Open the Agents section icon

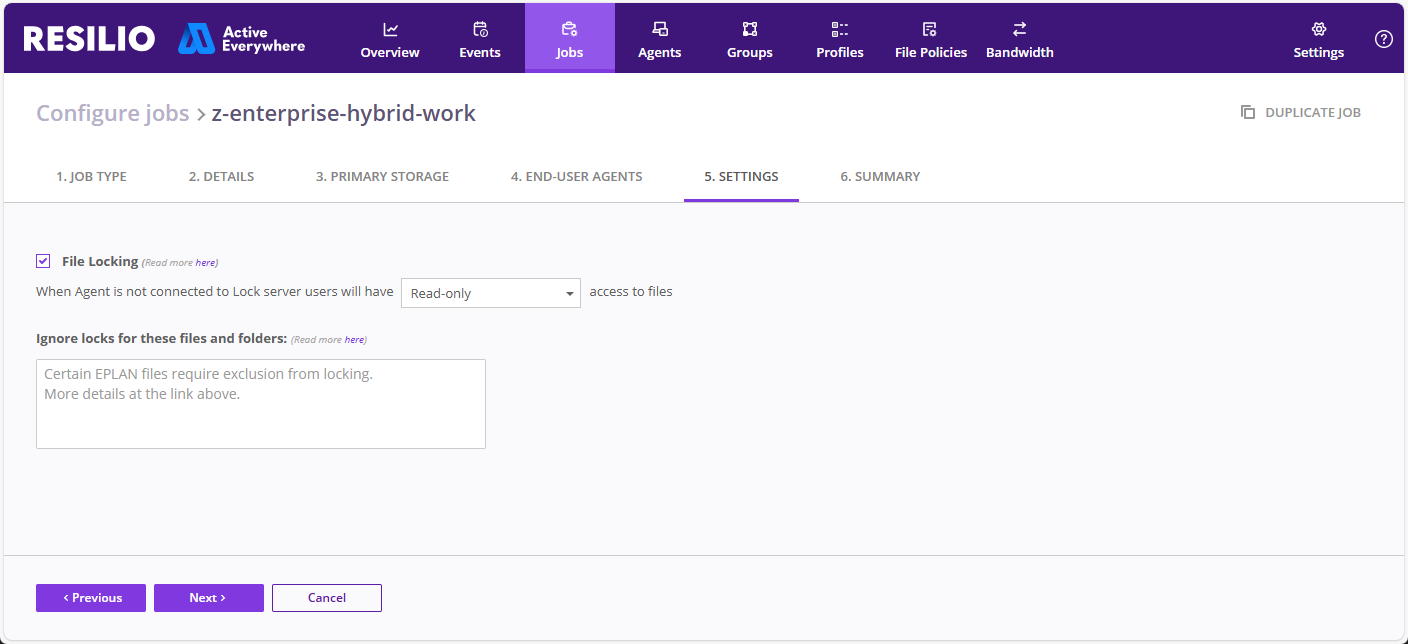tap(660, 29)
